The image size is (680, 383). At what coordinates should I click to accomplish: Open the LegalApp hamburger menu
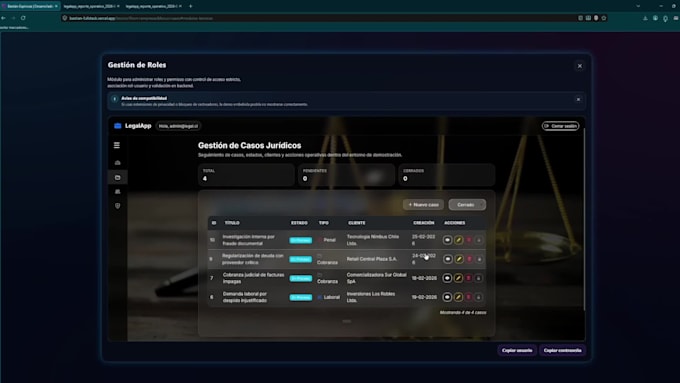(x=117, y=145)
